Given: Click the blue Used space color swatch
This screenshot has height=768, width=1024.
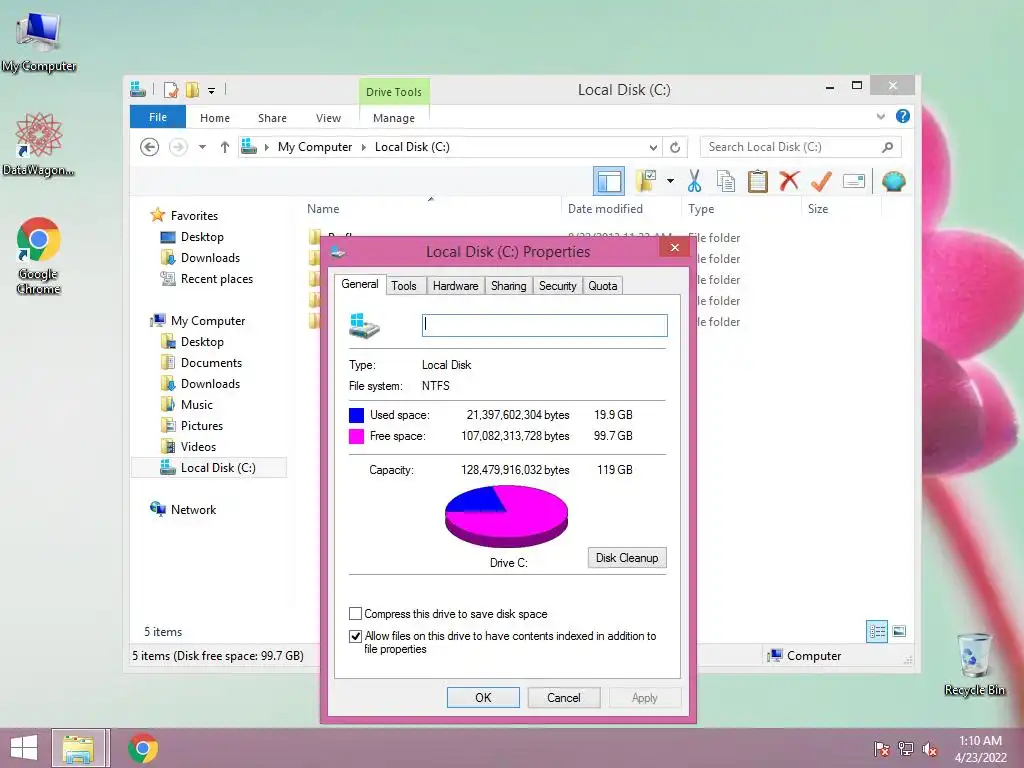Looking at the screenshot, I should click(357, 415).
